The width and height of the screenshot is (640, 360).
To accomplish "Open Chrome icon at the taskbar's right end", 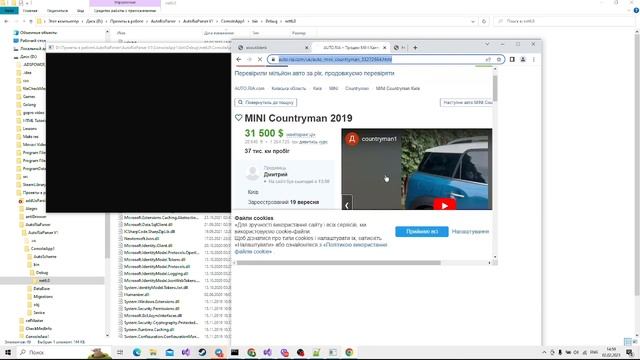I will [x=349, y=352].
